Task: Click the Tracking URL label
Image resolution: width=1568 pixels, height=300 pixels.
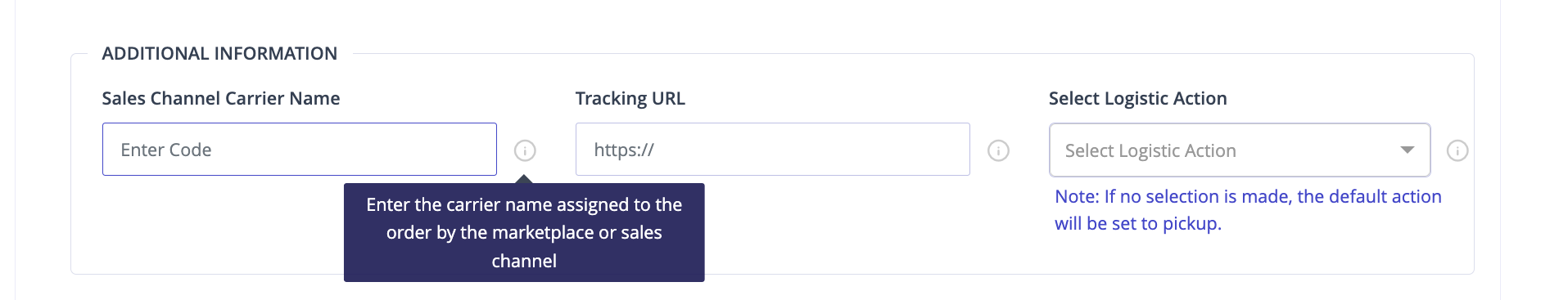Action: [630, 98]
